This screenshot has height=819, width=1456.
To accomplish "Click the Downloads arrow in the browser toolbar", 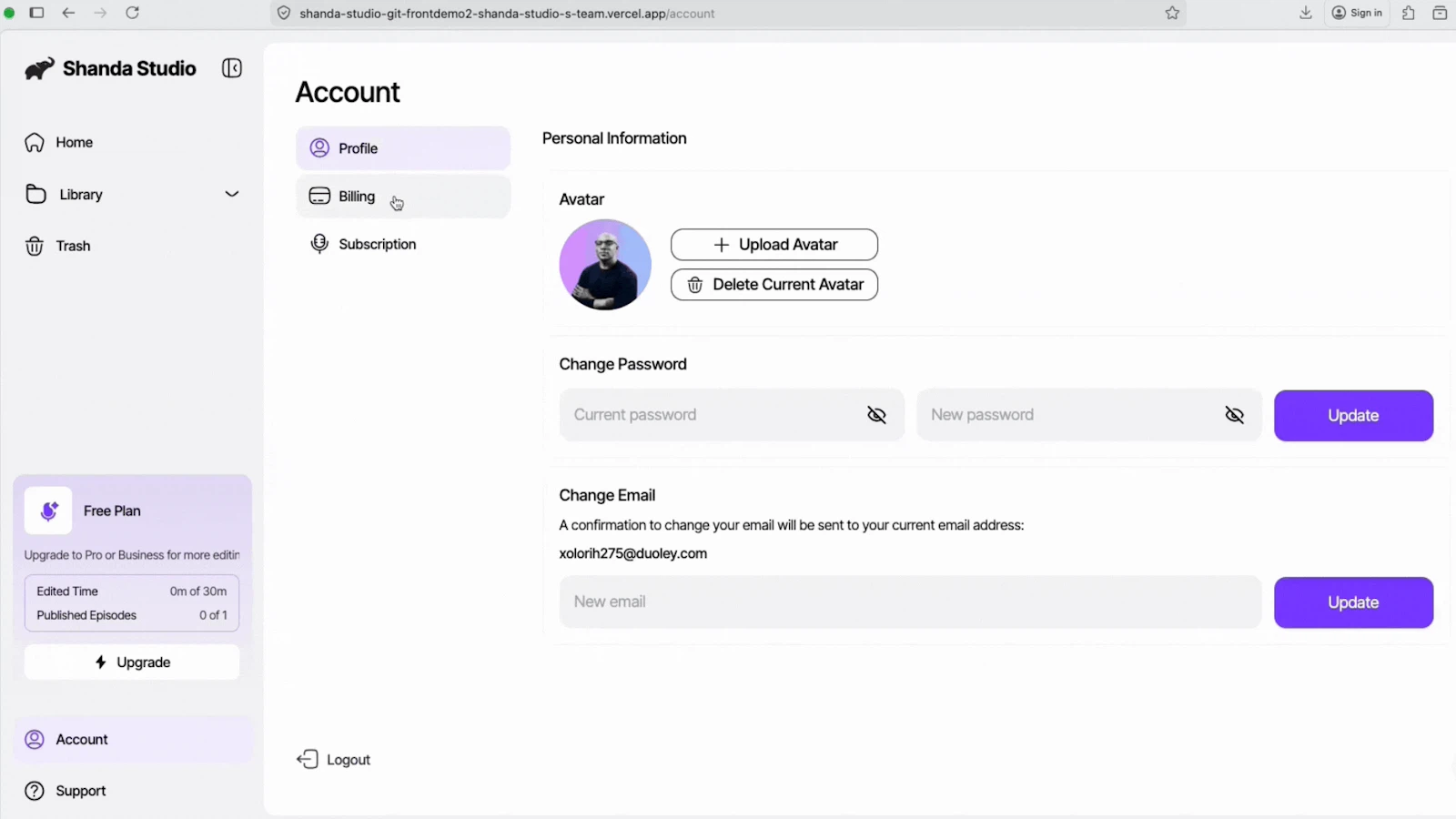I will point(1306,13).
